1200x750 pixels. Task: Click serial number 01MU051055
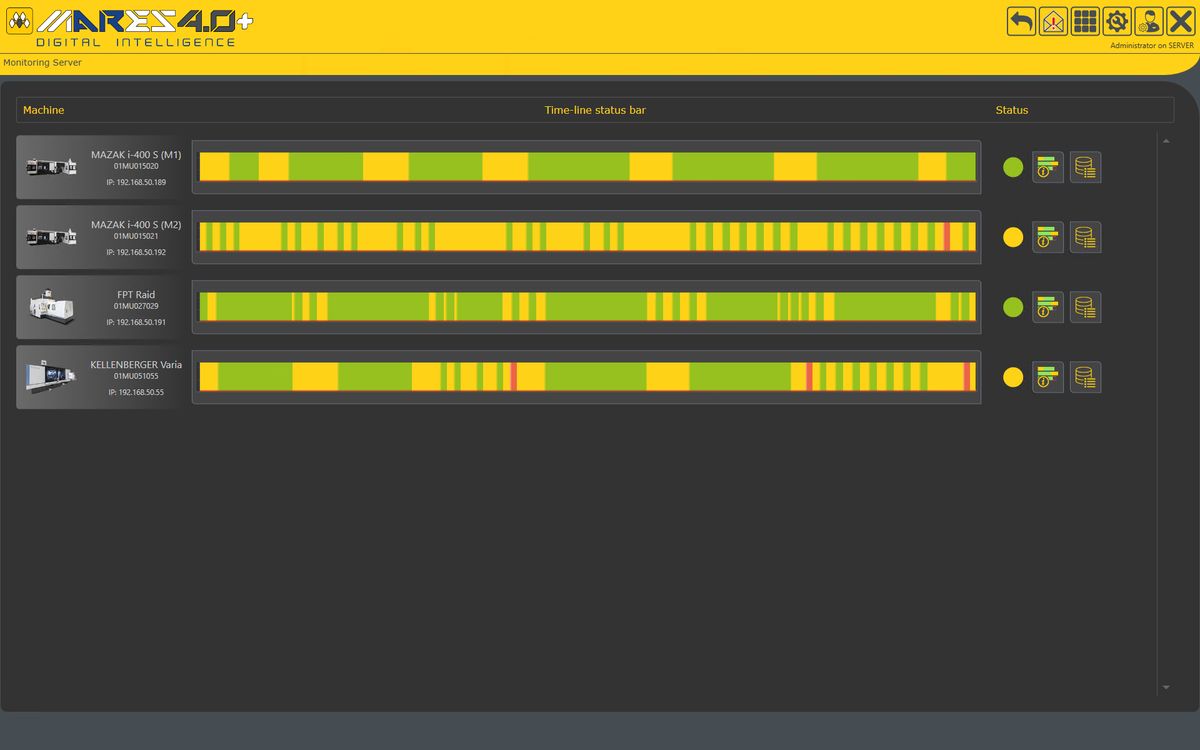[x=136, y=377]
